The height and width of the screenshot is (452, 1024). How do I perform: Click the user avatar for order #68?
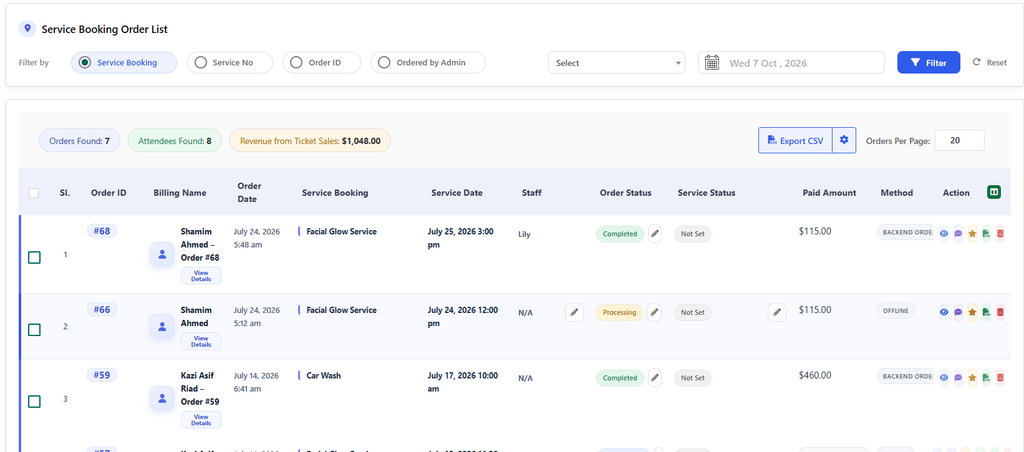pos(162,255)
